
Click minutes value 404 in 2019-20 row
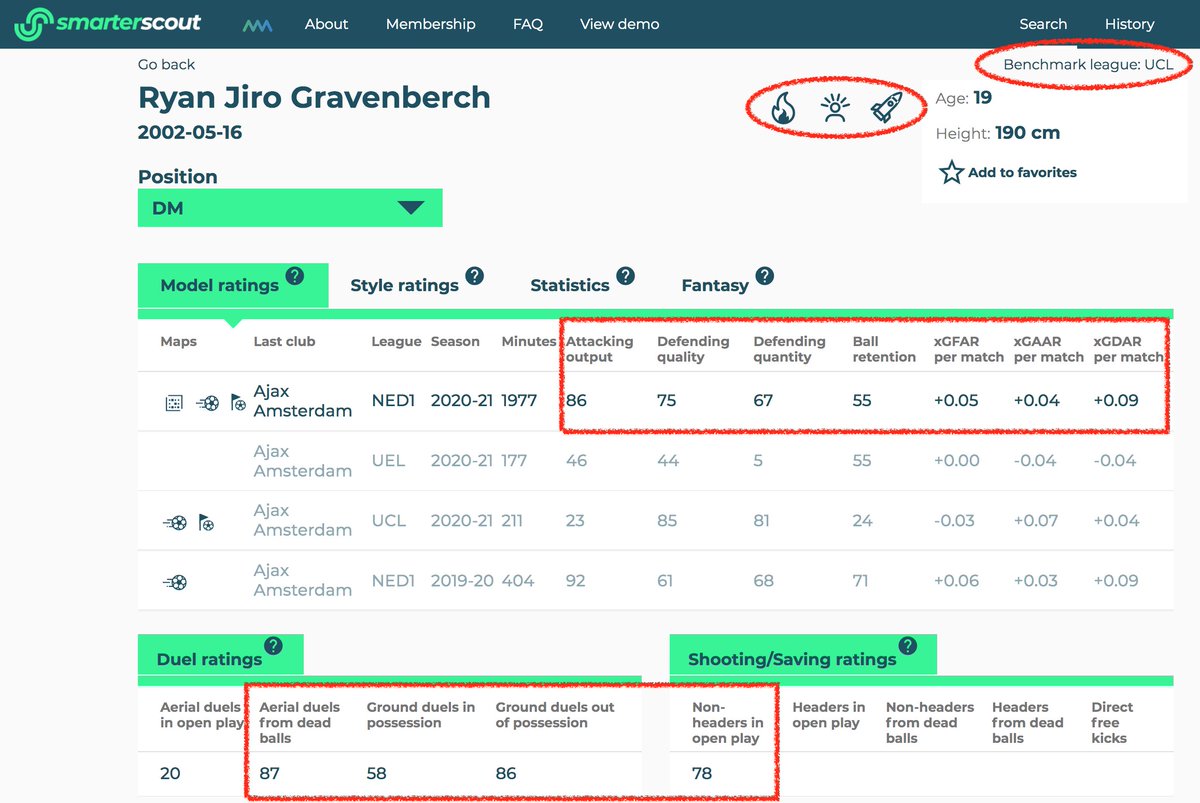[518, 580]
